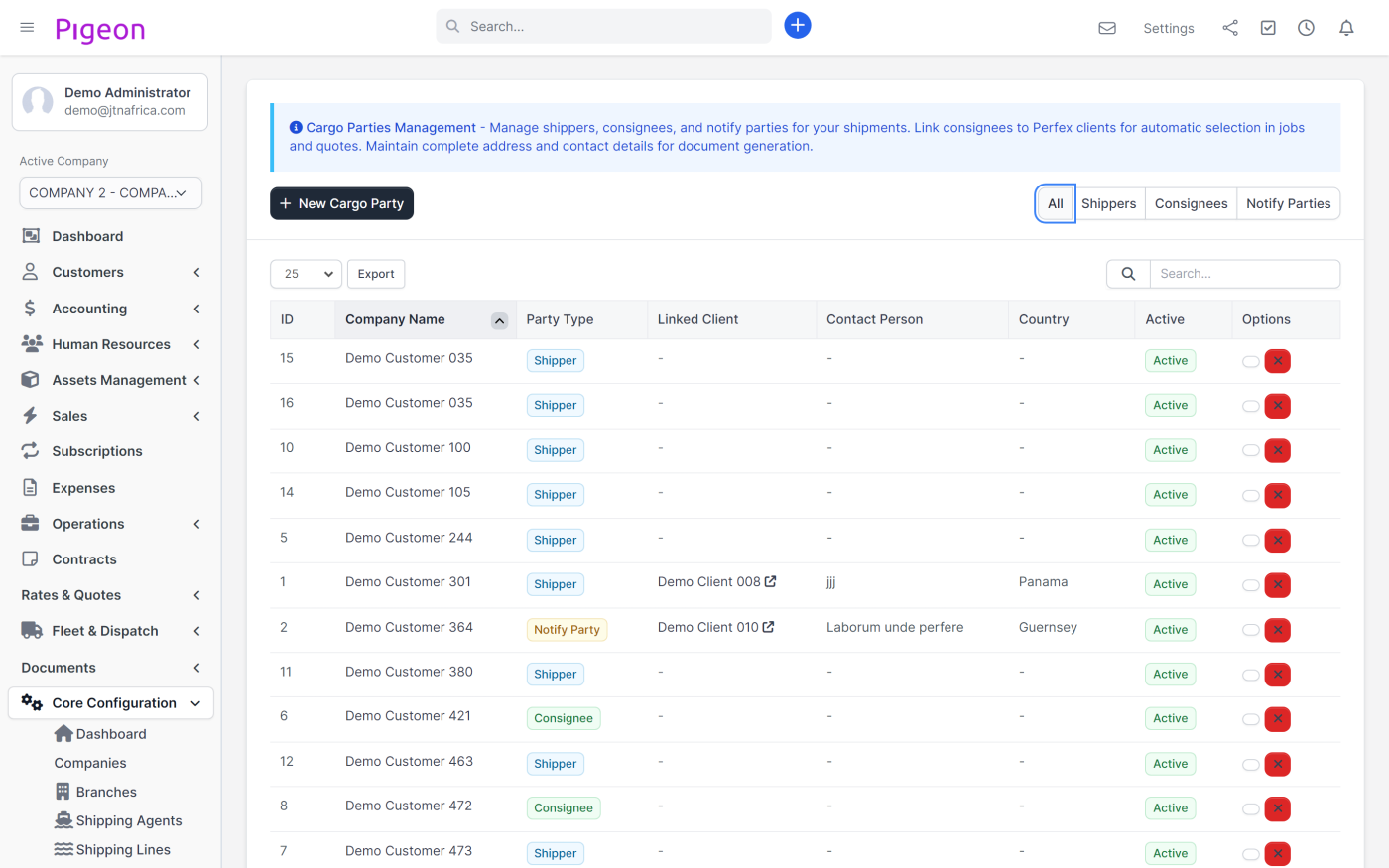Screen dimensions: 1389x868
Task: Expand the Sales menu
Action: tap(110, 416)
